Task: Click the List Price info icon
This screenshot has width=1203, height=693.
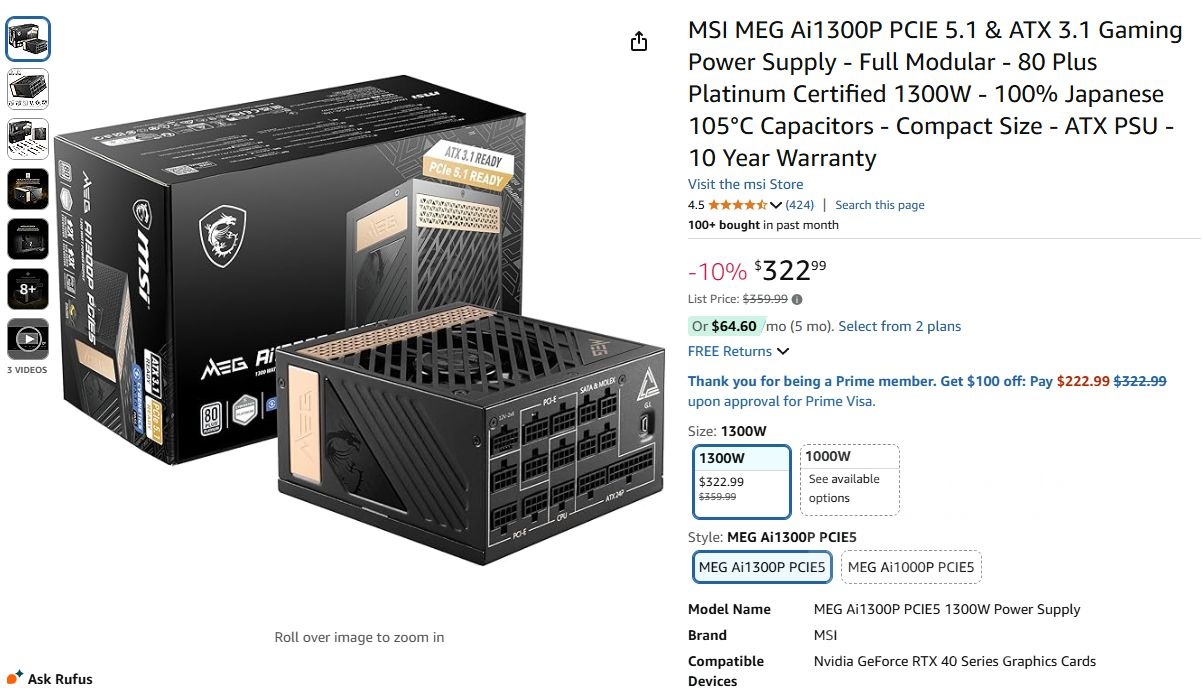Action: [797, 299]
